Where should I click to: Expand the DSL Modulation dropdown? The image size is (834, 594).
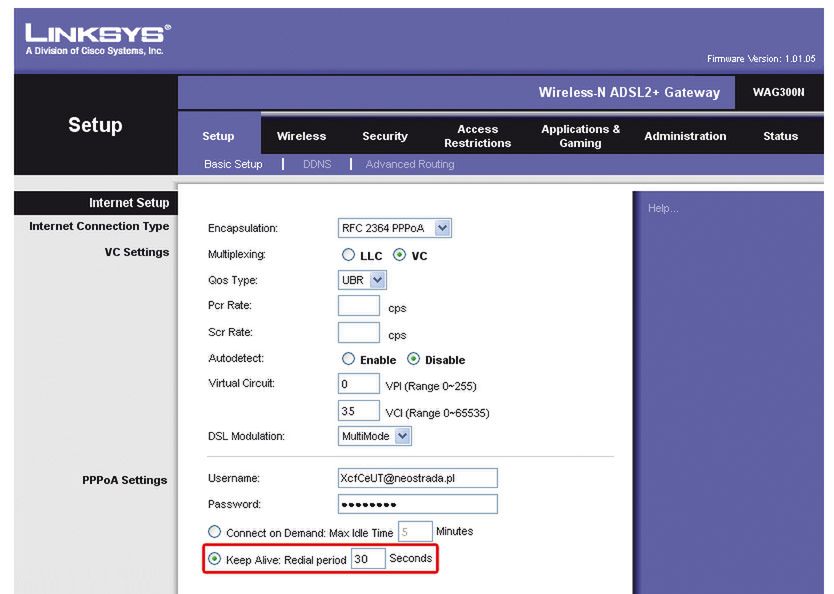pos(374,436)
